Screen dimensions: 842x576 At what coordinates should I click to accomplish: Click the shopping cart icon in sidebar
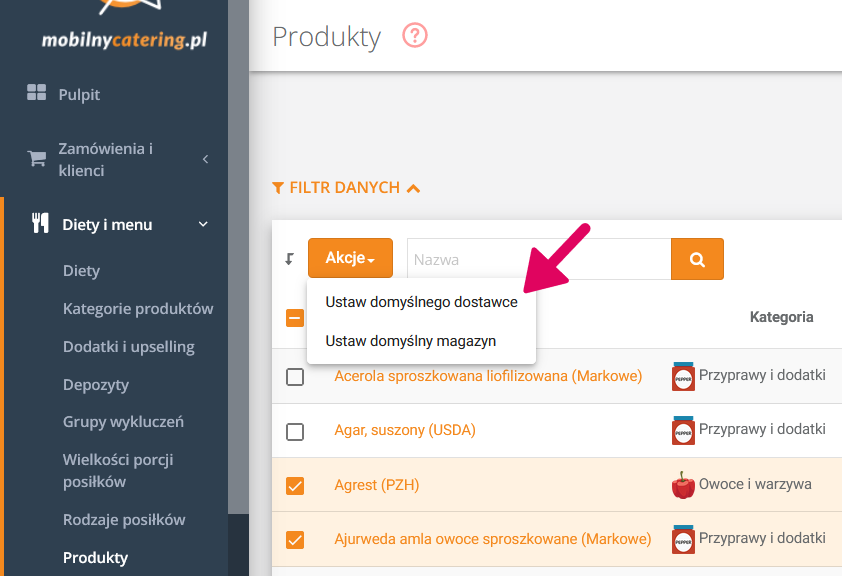(x=37, y=159)
